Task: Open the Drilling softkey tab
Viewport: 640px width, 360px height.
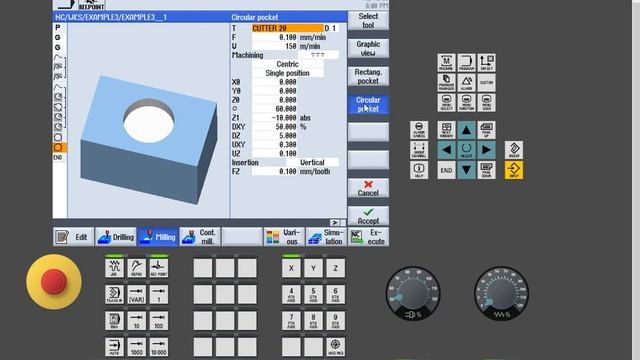Action: [x=116, y=237]
